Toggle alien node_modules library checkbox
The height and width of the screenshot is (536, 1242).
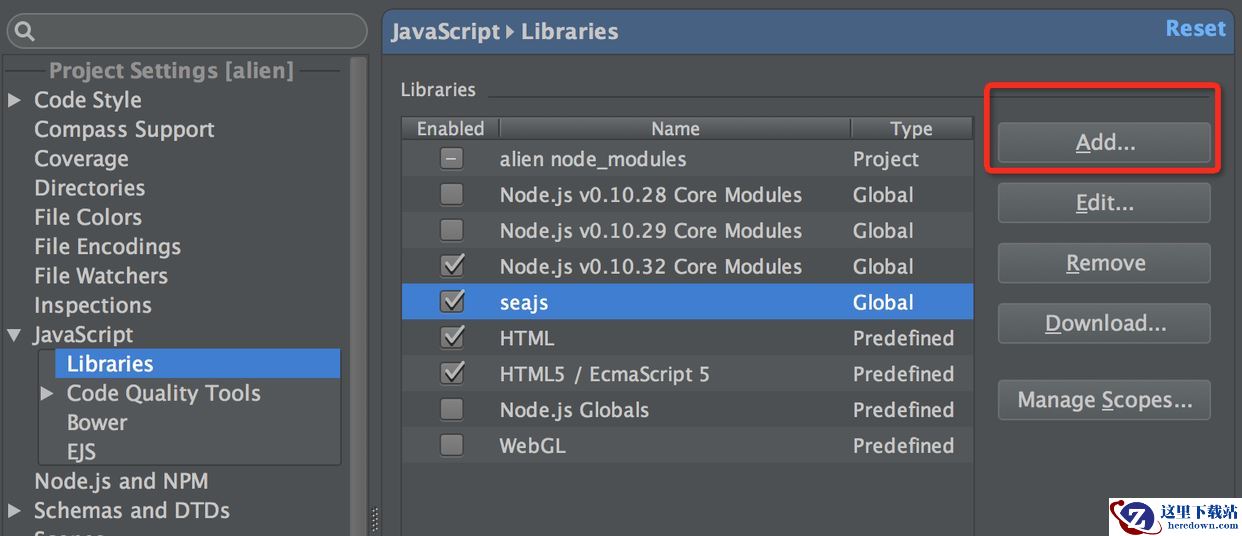coord(452,159)
